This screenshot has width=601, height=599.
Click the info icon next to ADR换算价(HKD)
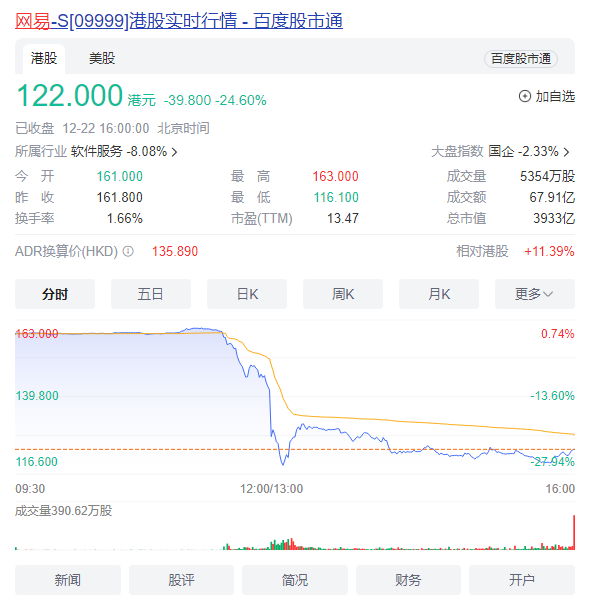coord(128,251)
